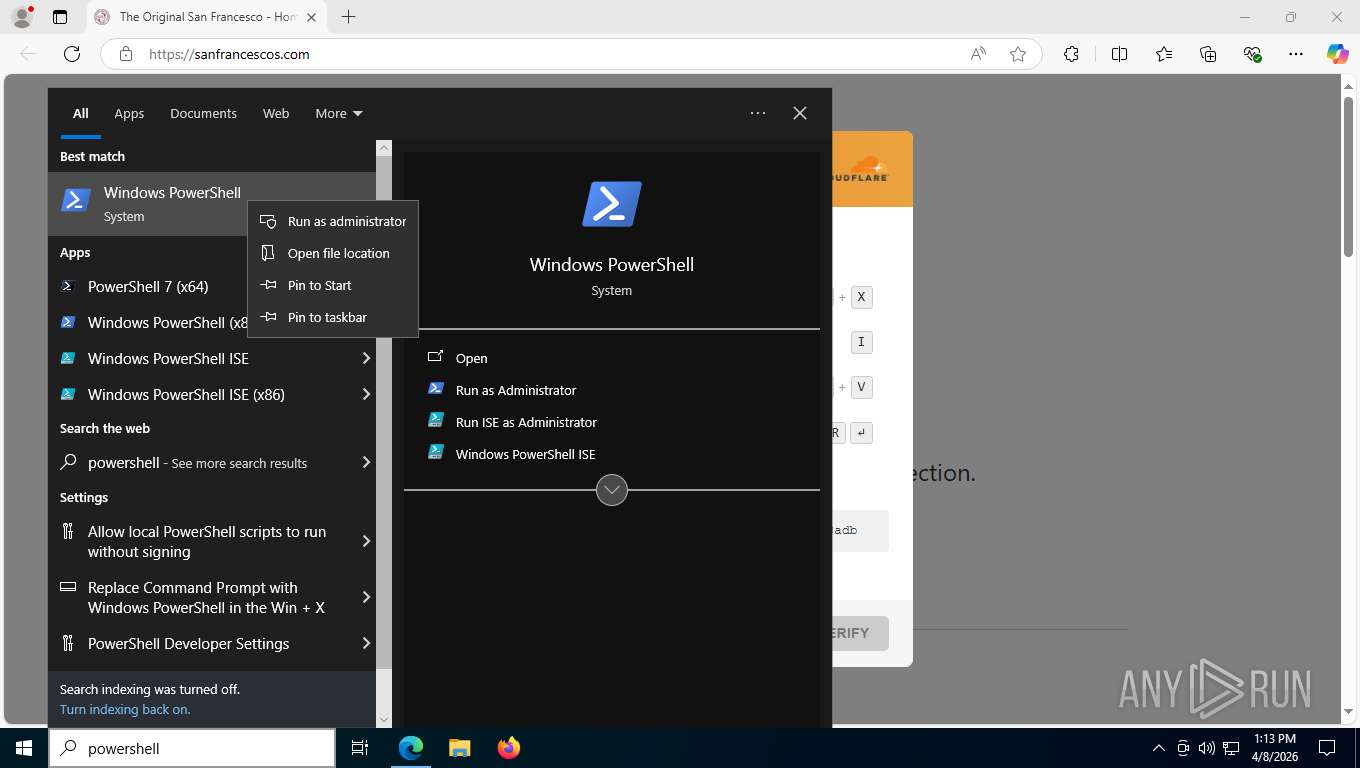1360x768 pixels.
Task: Open Firefox from taskbar
Action: click(509, 748)
